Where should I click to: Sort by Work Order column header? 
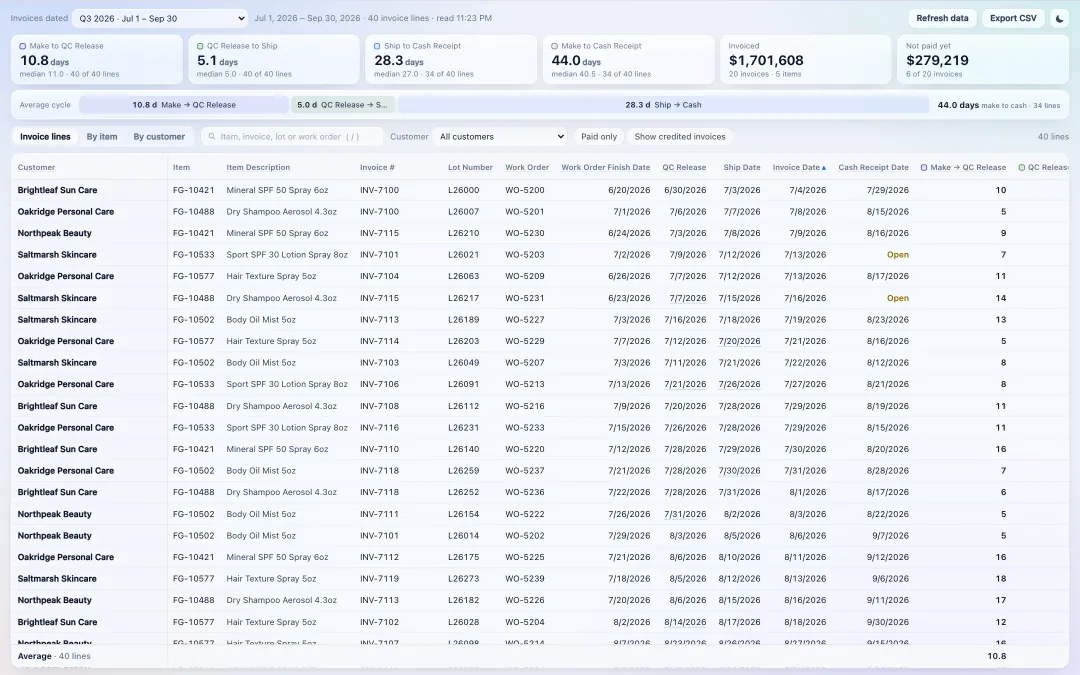tap(527, 167)
